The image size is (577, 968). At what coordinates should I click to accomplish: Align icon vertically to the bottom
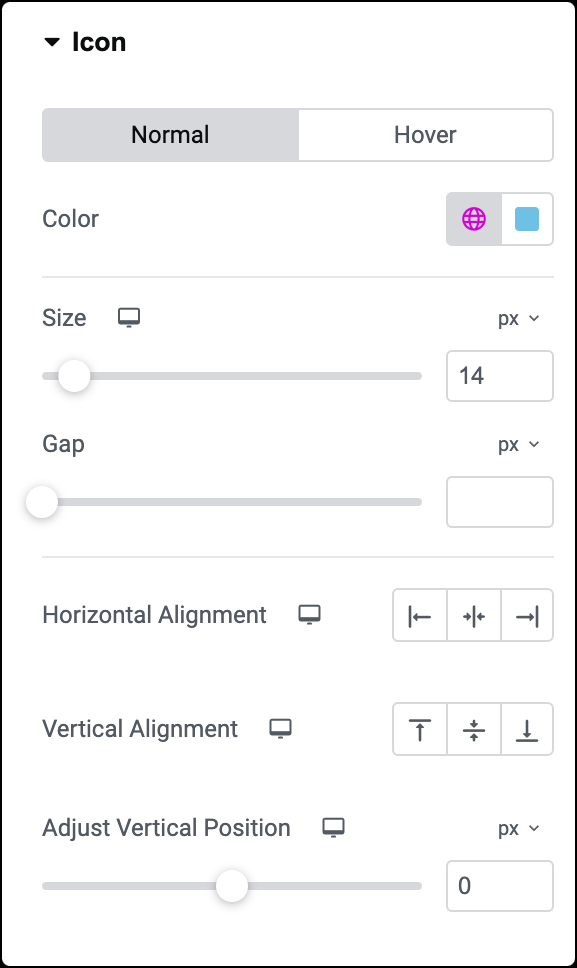click(x=527, y=729)
